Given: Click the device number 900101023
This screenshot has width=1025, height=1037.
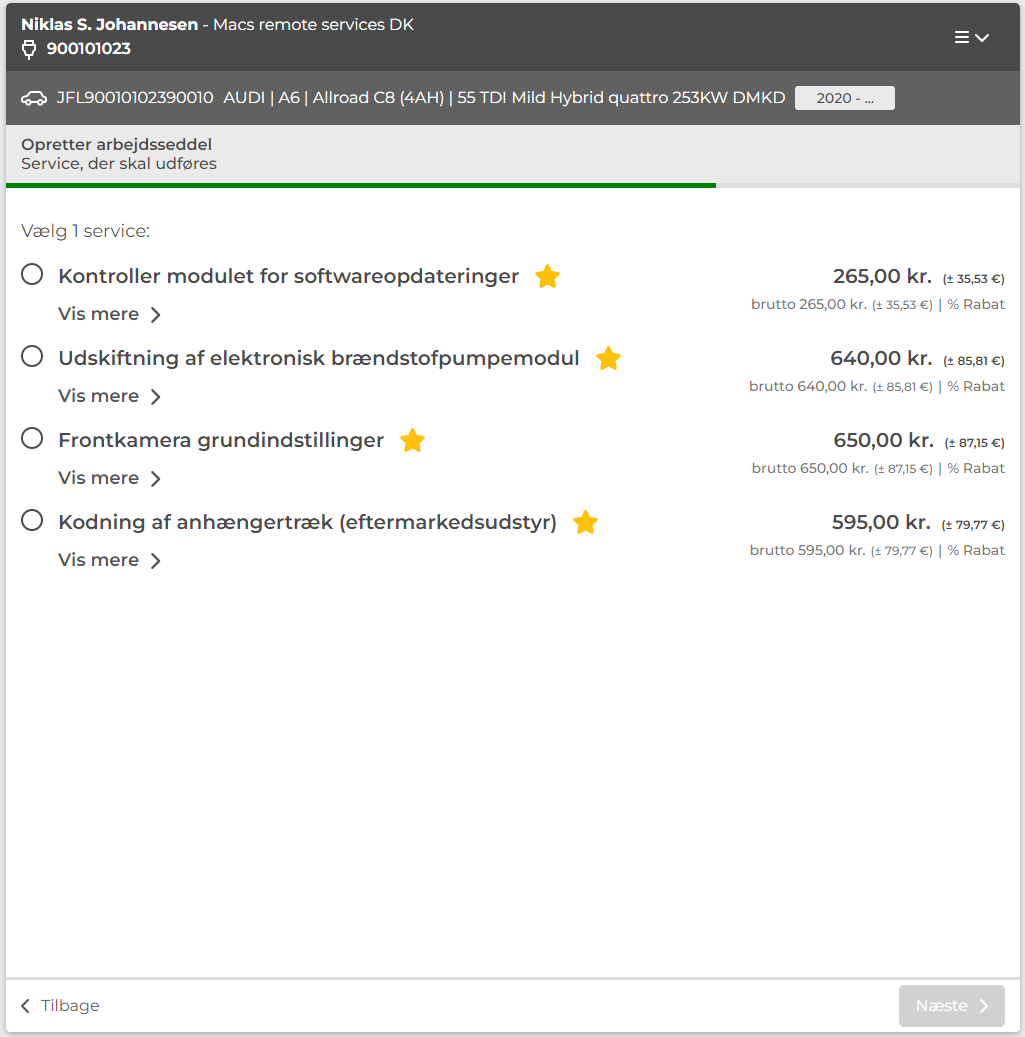Looking at the screenshot, I should coord(89,49).
